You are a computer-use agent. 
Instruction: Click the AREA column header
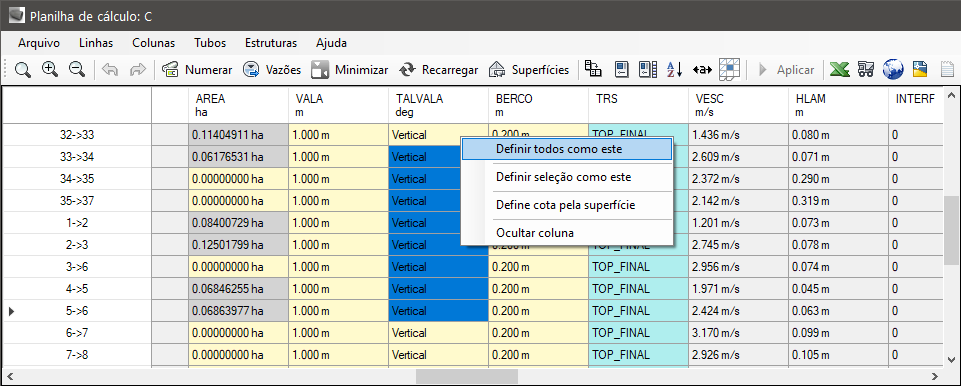pos(238,105)
